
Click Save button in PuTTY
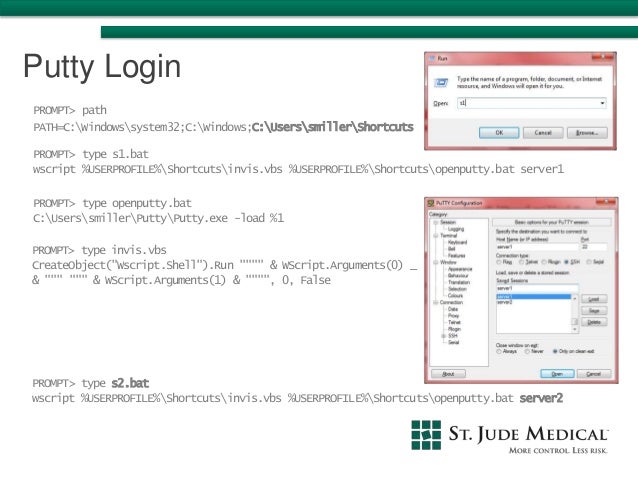(x=594, y=311)
